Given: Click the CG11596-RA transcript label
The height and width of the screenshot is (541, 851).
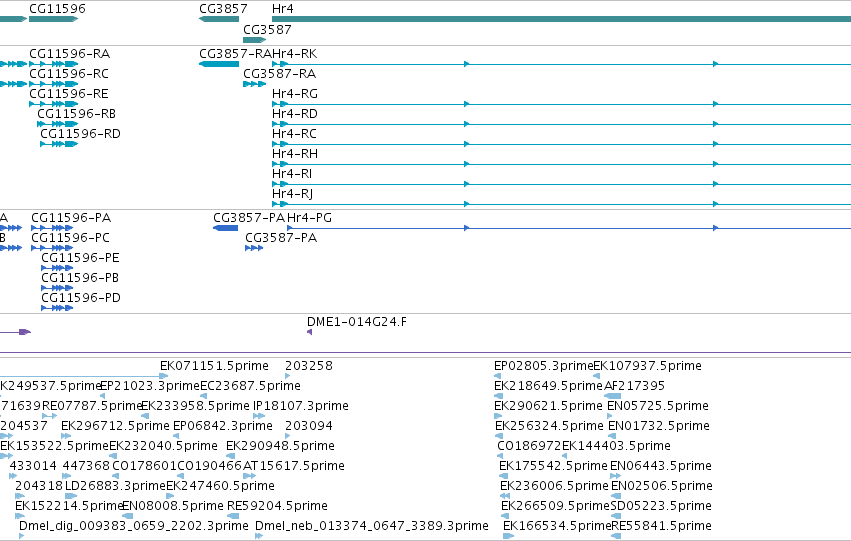Looking at the screenshot, I should pos(69,54).
